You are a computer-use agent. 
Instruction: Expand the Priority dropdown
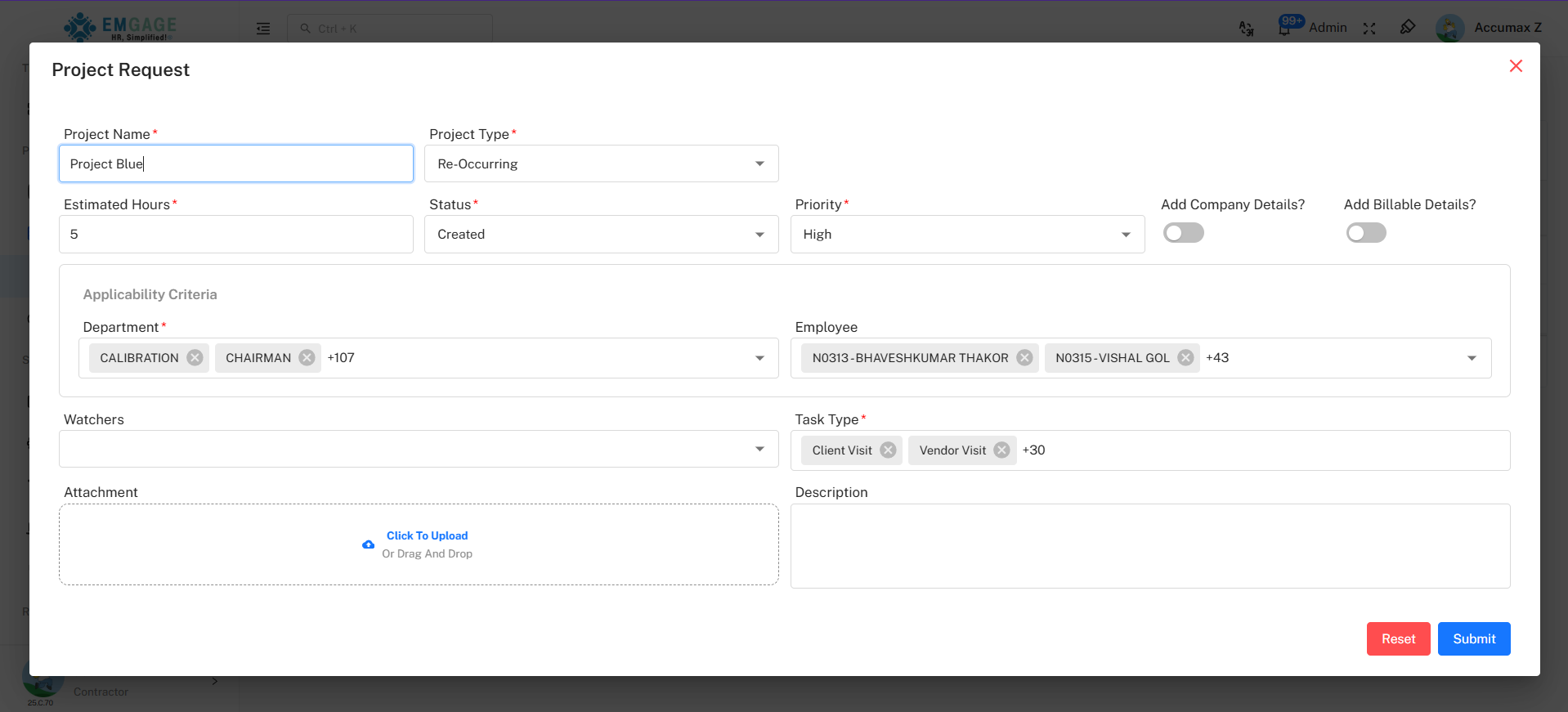coord(966,235)
